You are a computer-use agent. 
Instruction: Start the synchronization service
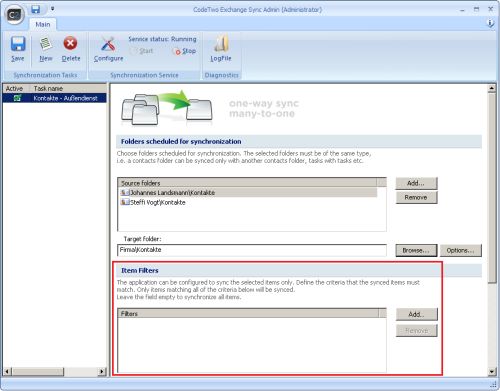pyautogui.click(x=142, y=51)
